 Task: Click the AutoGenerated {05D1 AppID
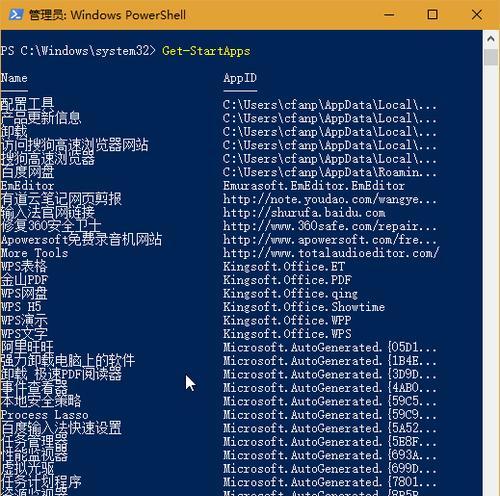[x=330, y=348]
